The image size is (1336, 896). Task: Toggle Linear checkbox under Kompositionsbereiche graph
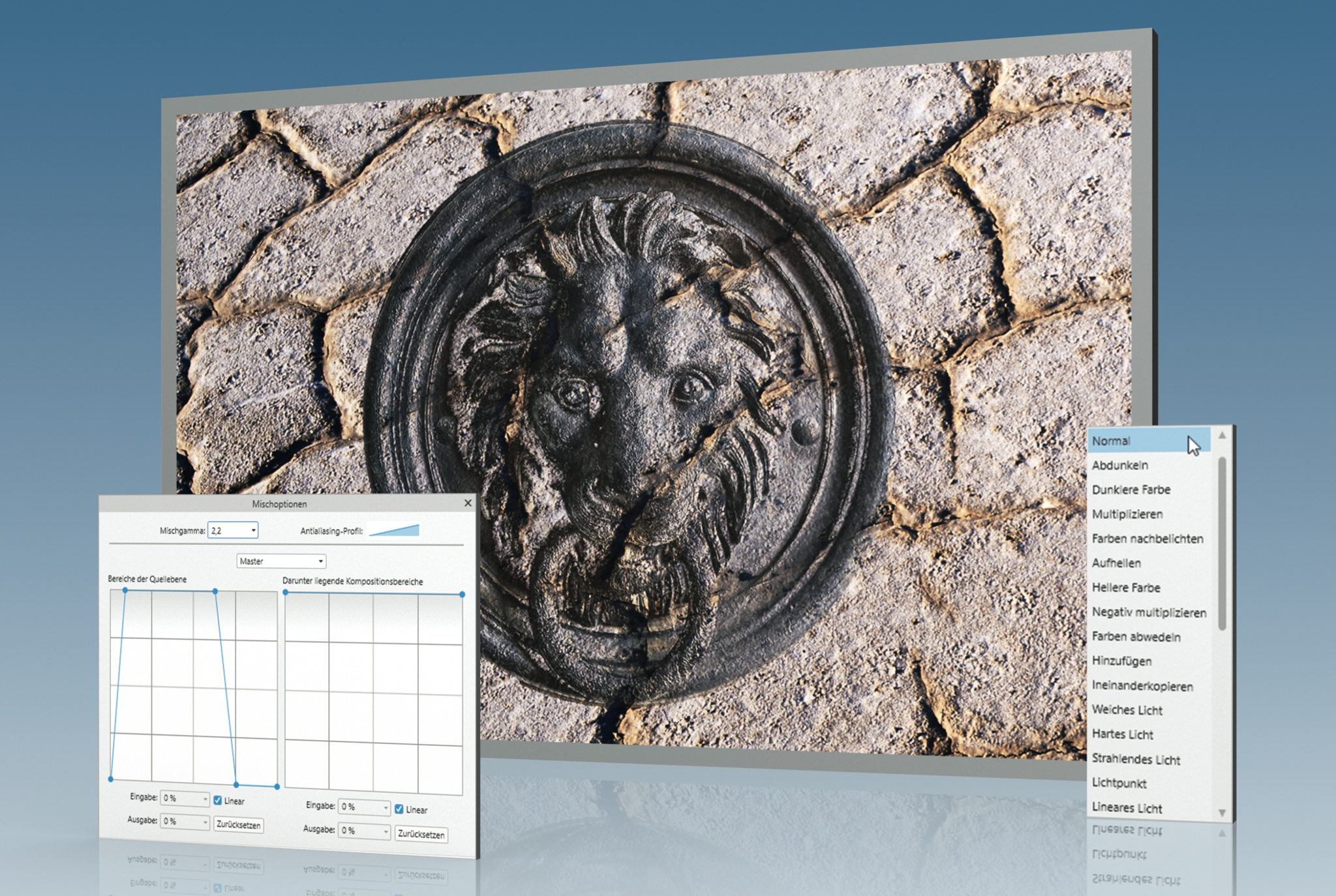399,809
